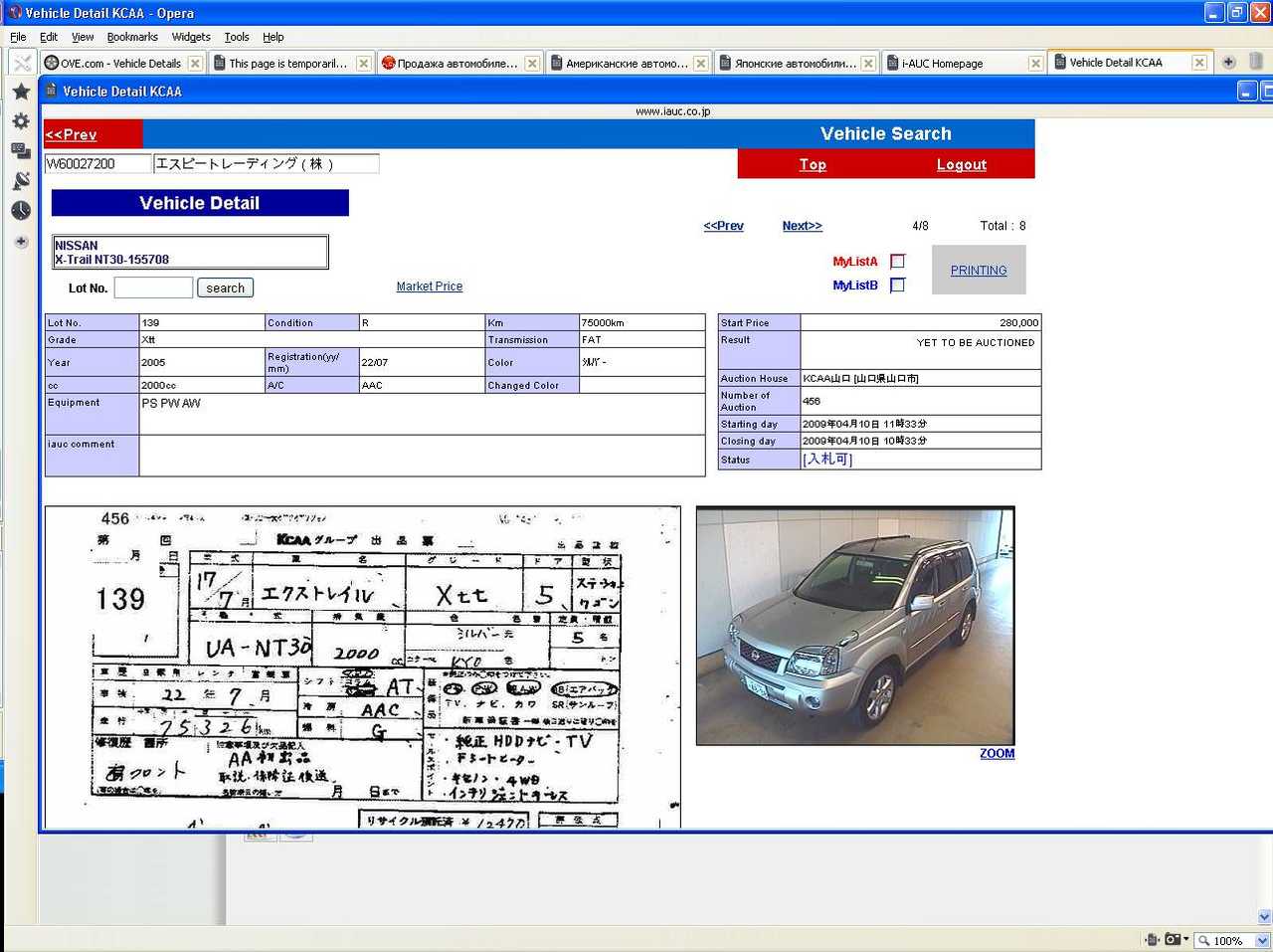Click the blue <<Prev pagination link

[x=723, y=226]
